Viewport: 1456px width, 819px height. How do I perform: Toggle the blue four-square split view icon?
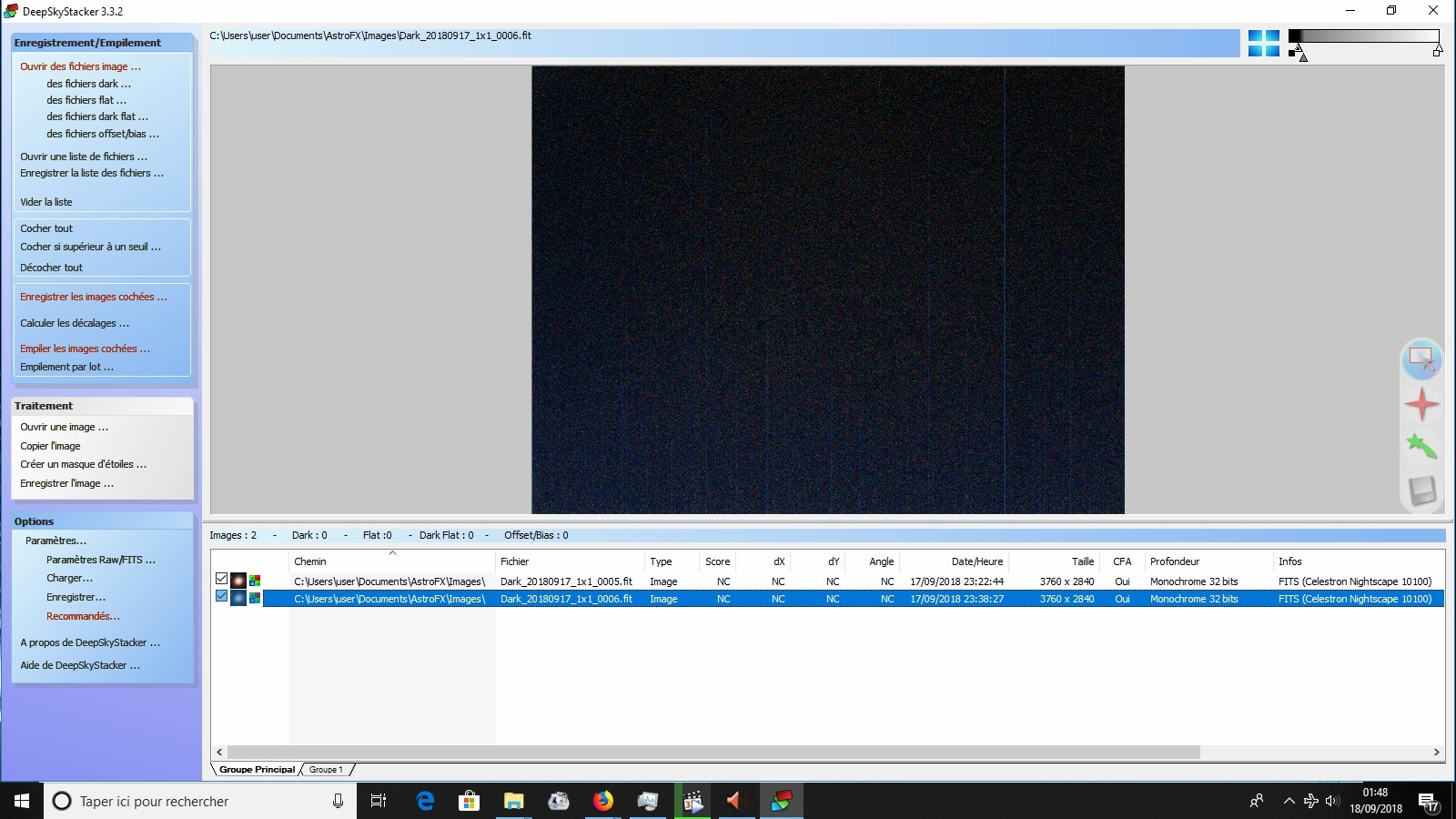point(1263,43)
